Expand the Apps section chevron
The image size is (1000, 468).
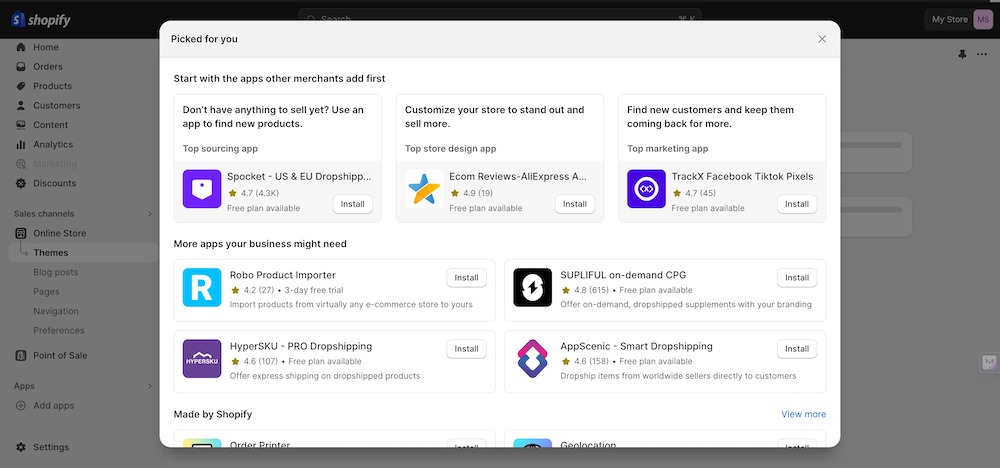coord(150,386)
